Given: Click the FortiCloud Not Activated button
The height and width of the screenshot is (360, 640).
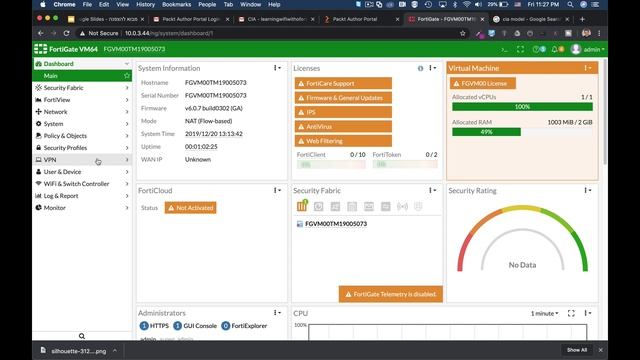Looking at the screenshot, I should 191,208.
